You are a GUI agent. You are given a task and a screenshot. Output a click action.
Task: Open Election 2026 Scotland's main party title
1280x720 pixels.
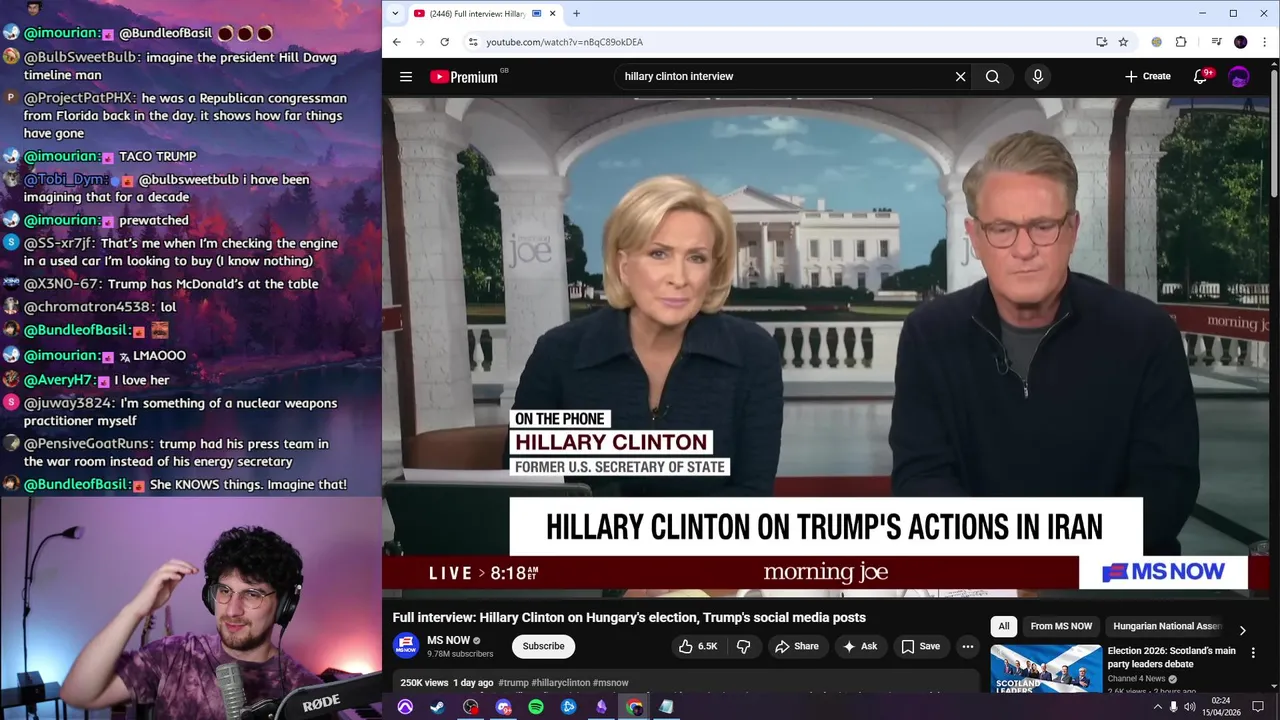(x=1171, y=657)
